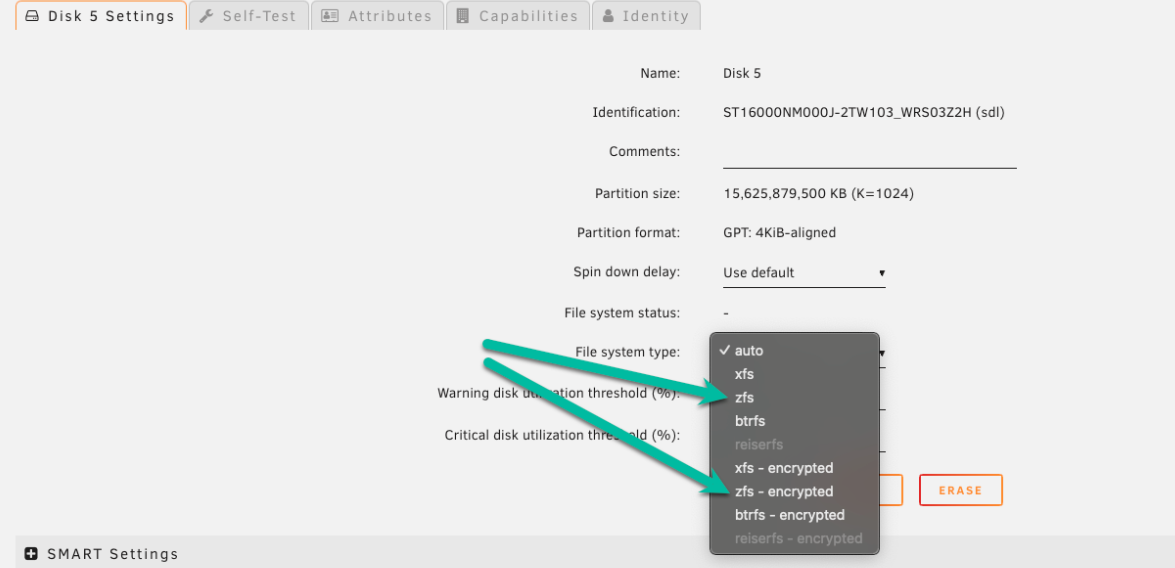Click the card icon on Attributes tab
The image size is (1175, 568).
click(330, 16)
